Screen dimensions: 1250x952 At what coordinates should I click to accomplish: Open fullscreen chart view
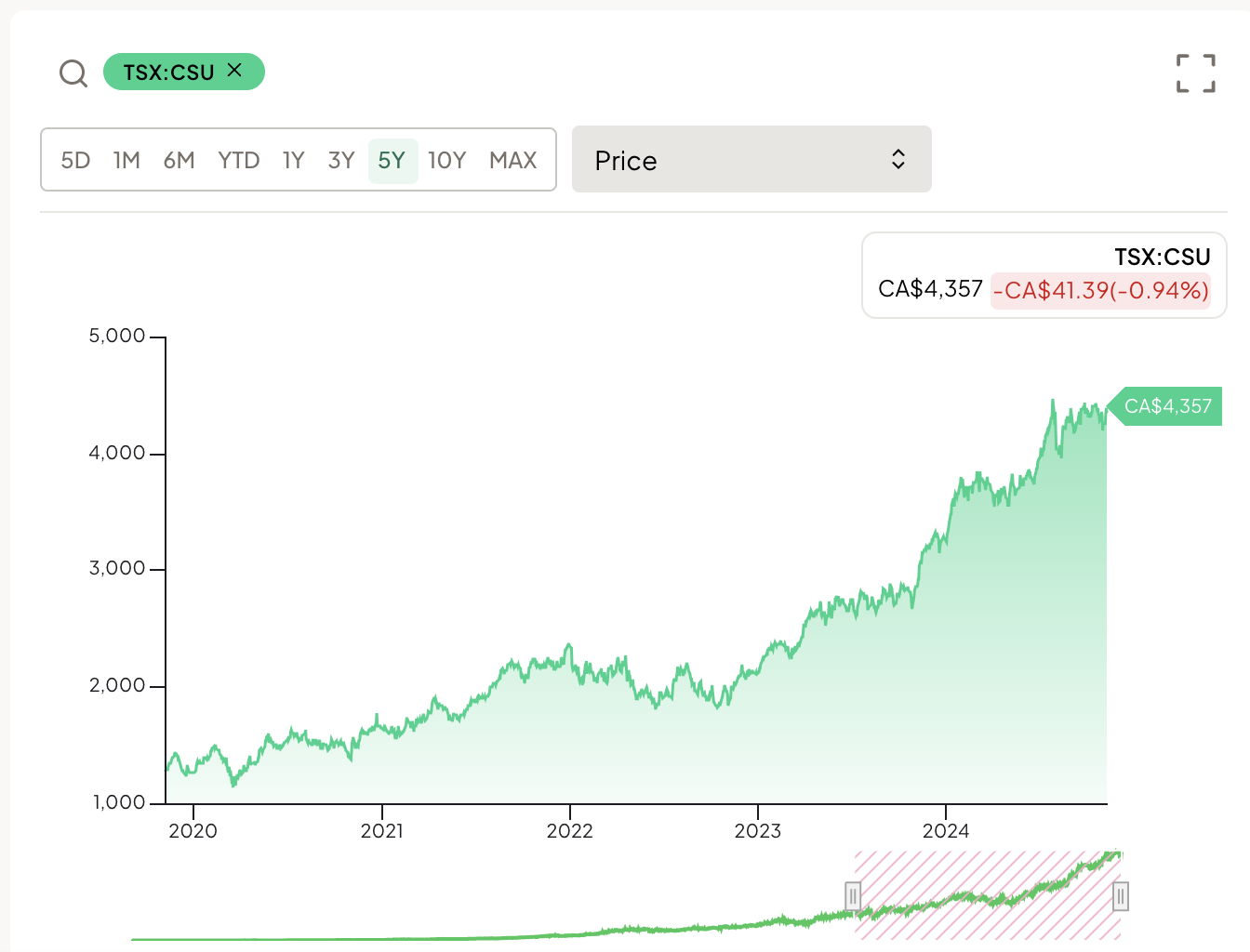1195,73
